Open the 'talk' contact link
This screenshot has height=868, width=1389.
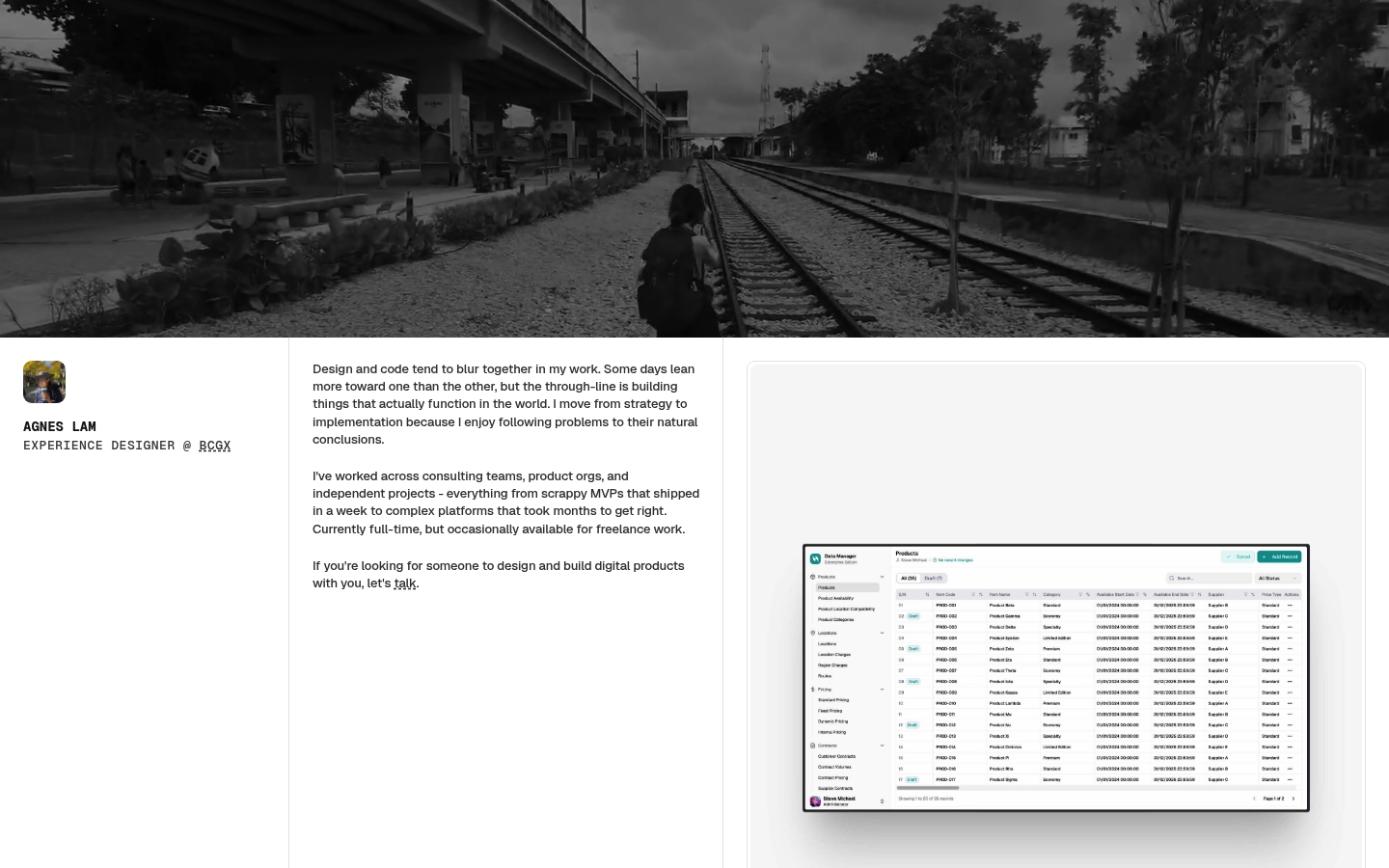pyautogui.click(x=405, y=583)
